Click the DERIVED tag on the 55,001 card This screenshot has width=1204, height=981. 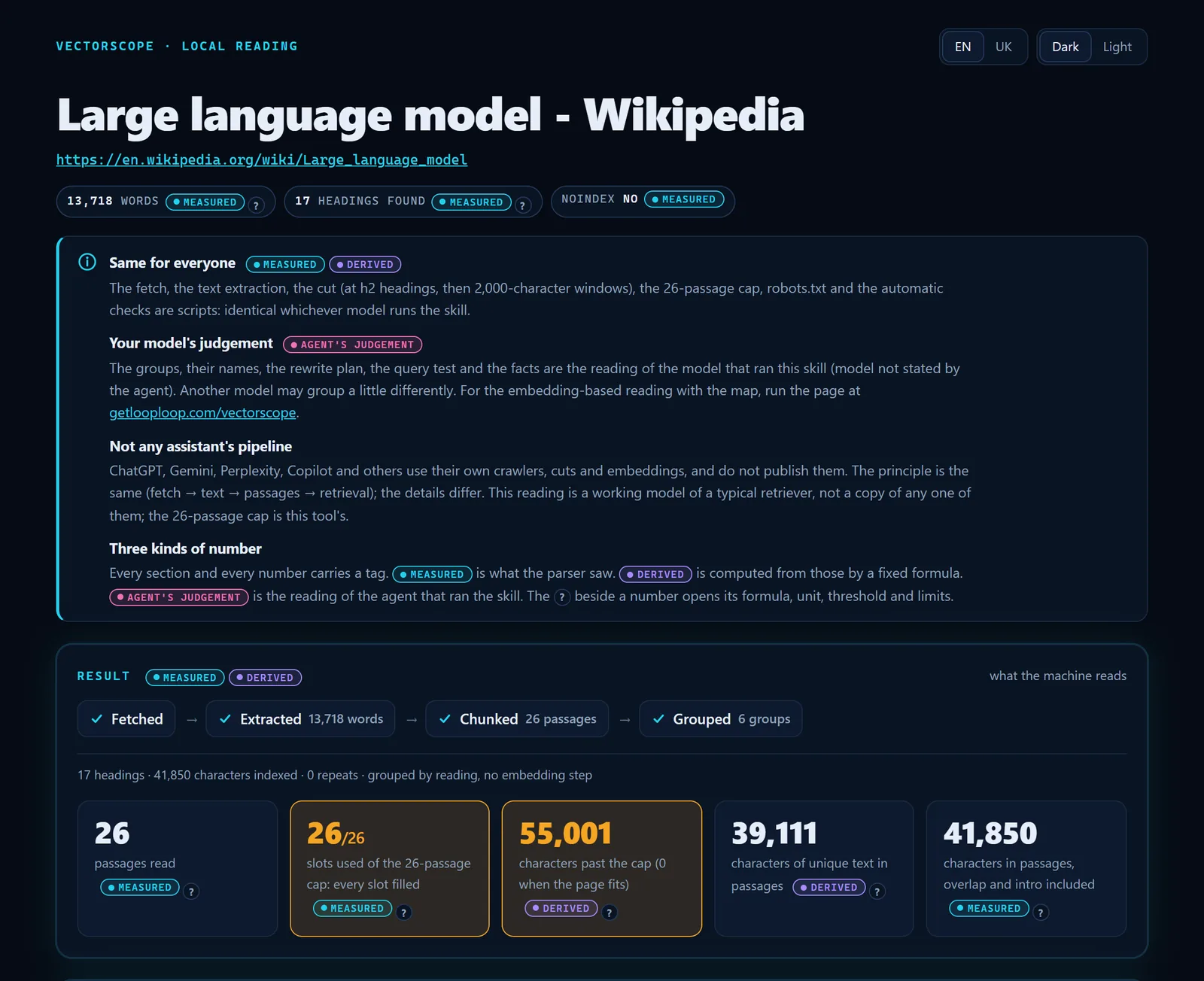point(561,909)
